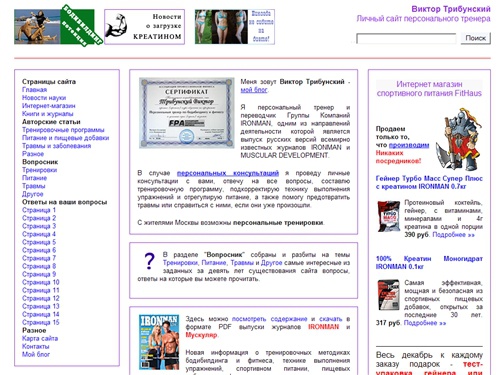500x375 pixels.
Task: Go to Страница 15 answers
Action: (41, 322)
